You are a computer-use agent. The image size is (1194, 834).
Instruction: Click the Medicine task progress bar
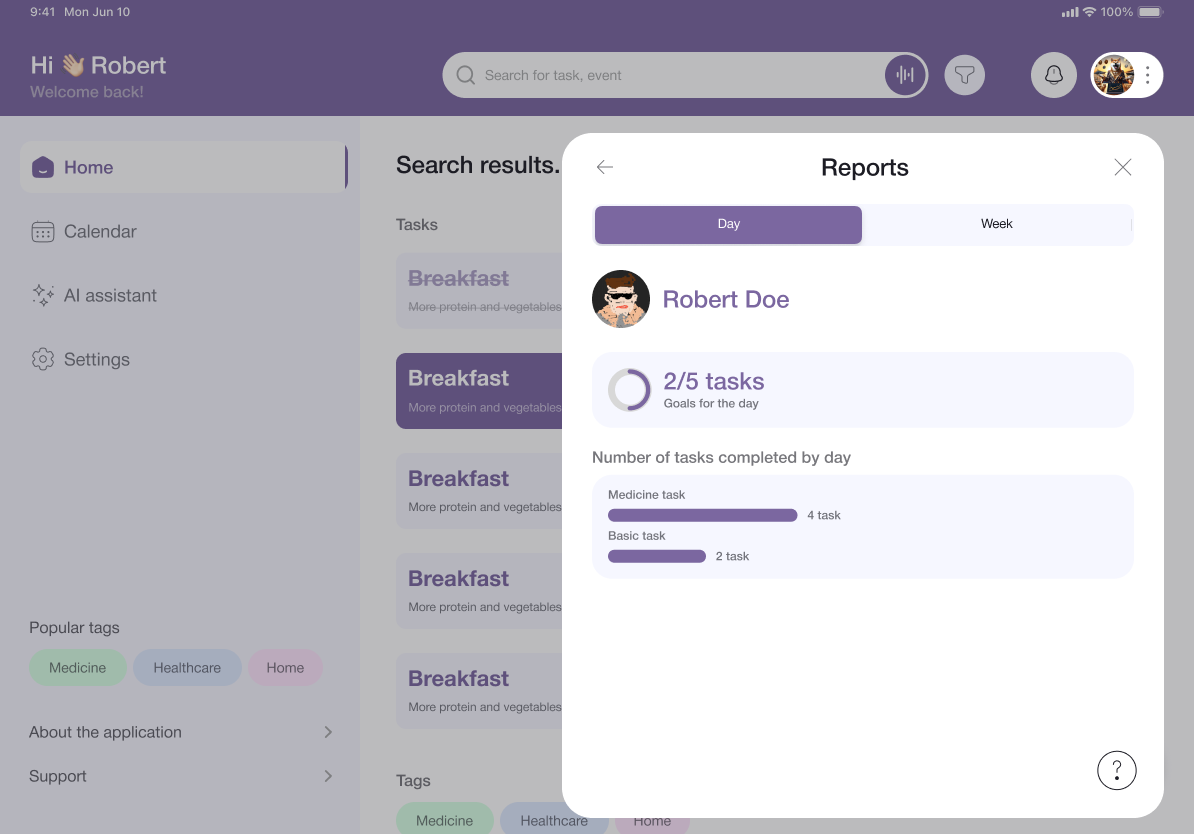tap(702, 515)
